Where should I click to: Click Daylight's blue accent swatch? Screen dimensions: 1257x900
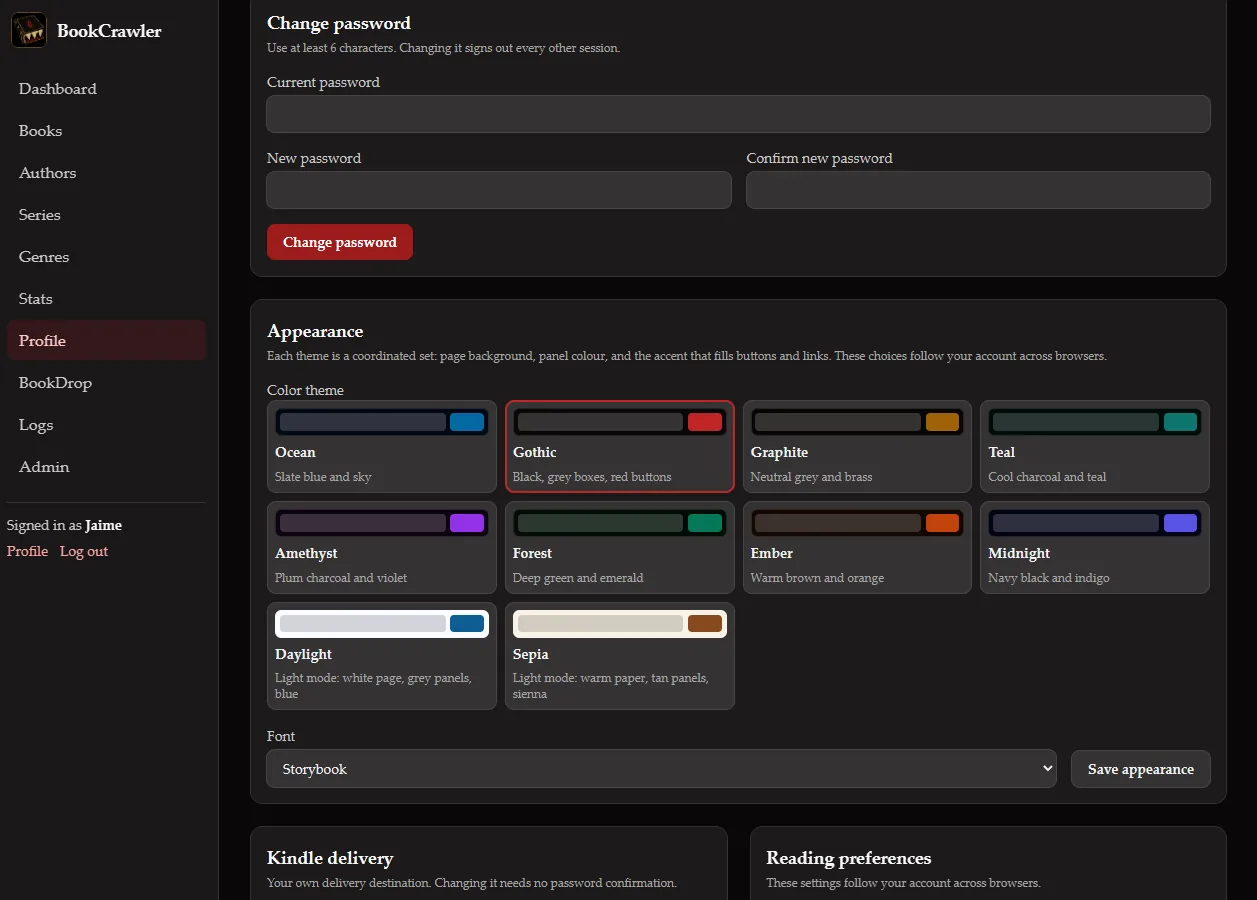pyautogui.click(x=467, y=624)
